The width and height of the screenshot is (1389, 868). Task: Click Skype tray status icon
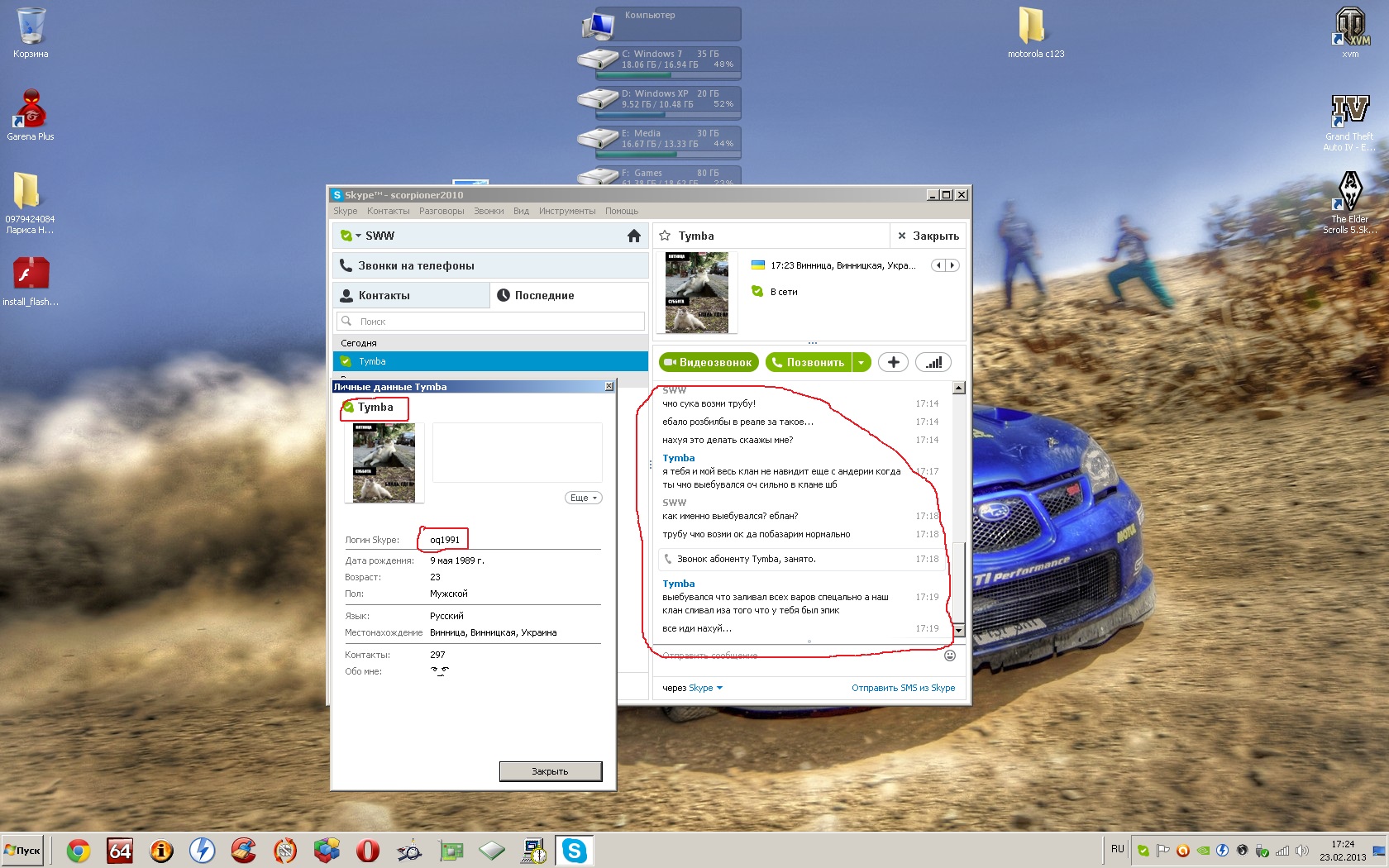click(x=1143, y=850)
